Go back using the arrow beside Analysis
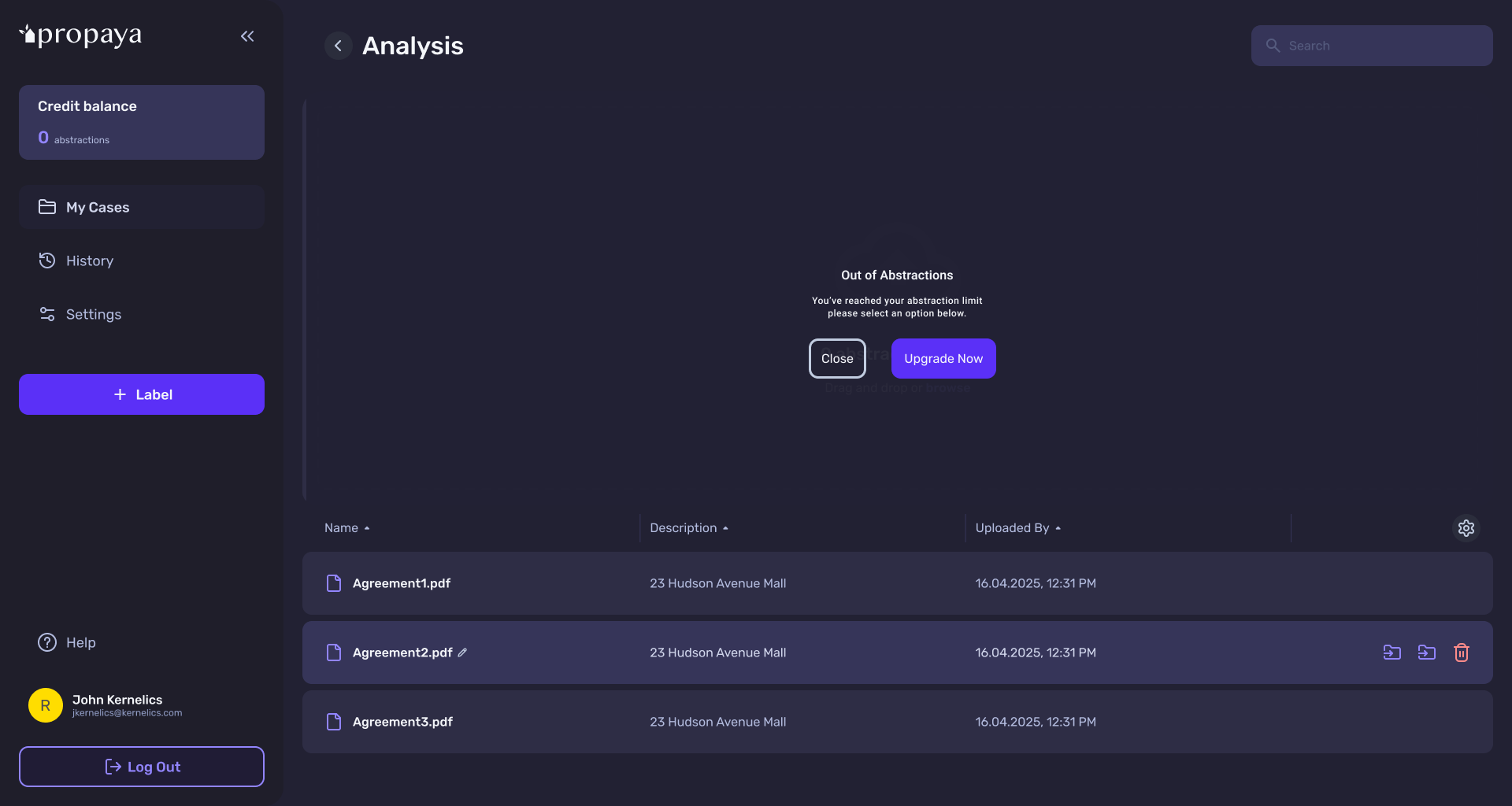 point(338,46)
